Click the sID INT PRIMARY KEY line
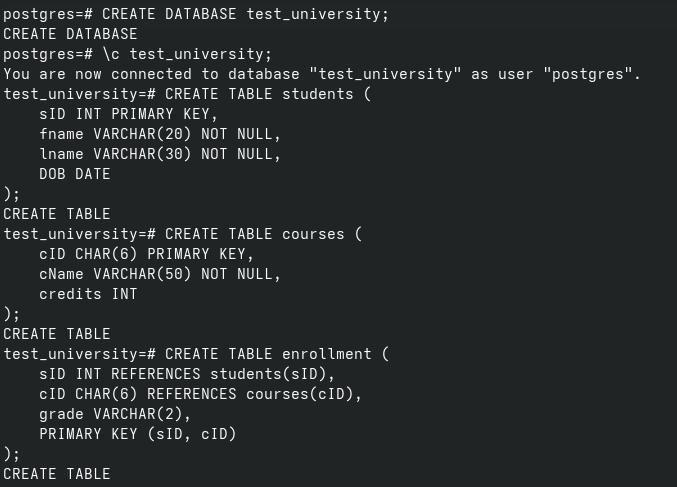Screen dimensions: 677x487 (x=128, y=114)
